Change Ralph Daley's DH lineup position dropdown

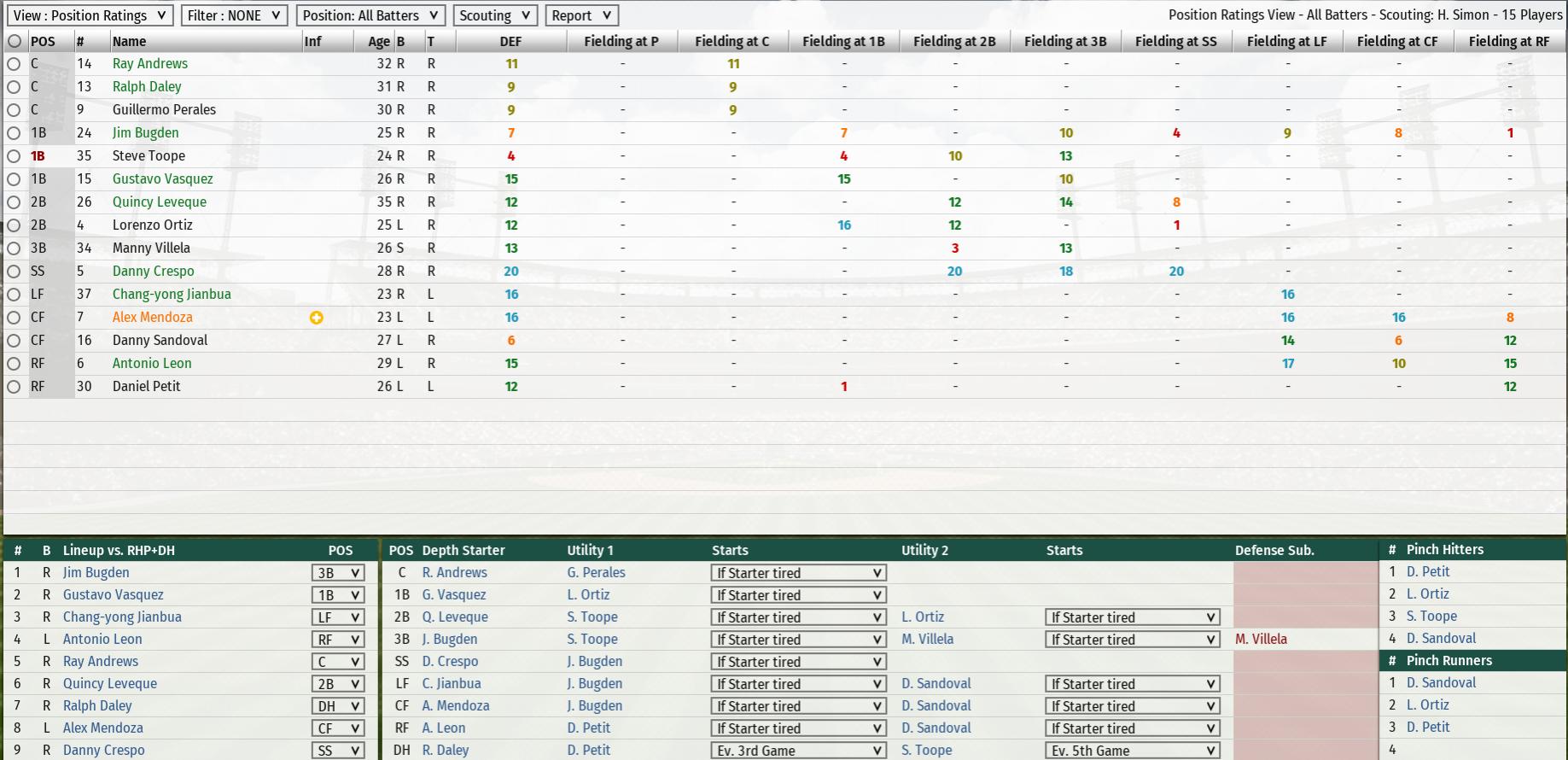pos(338,706)
